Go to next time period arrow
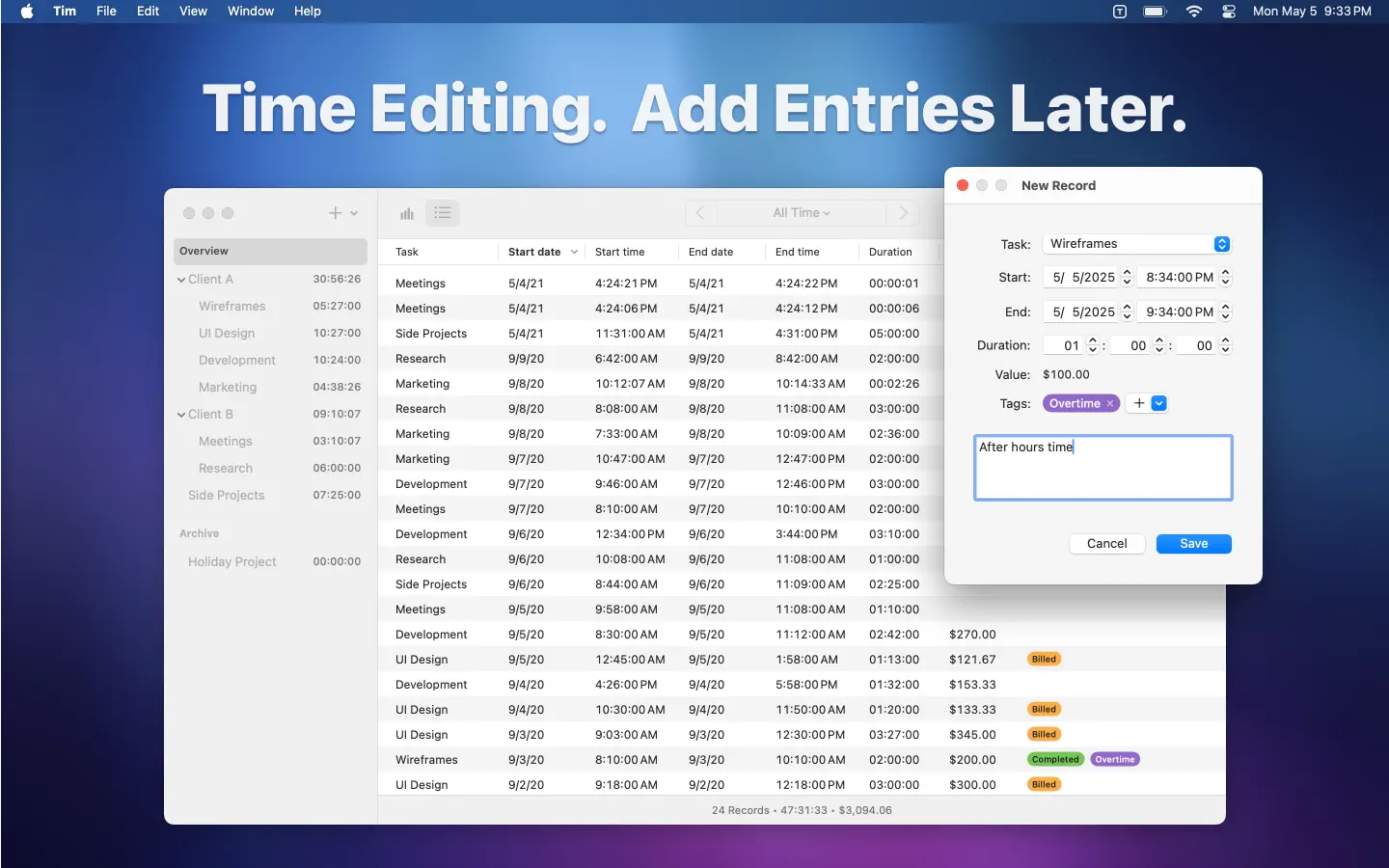This screenshot has width=1389, height=868. [x=903, y=213]
